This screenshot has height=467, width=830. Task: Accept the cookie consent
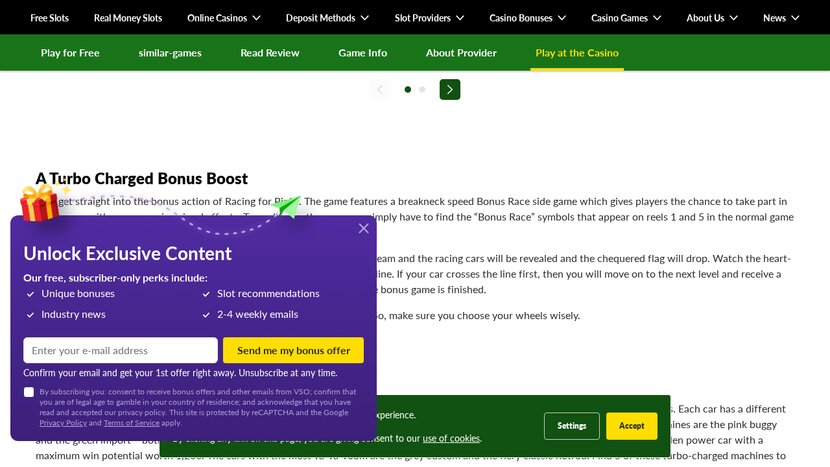coord(632,426)
